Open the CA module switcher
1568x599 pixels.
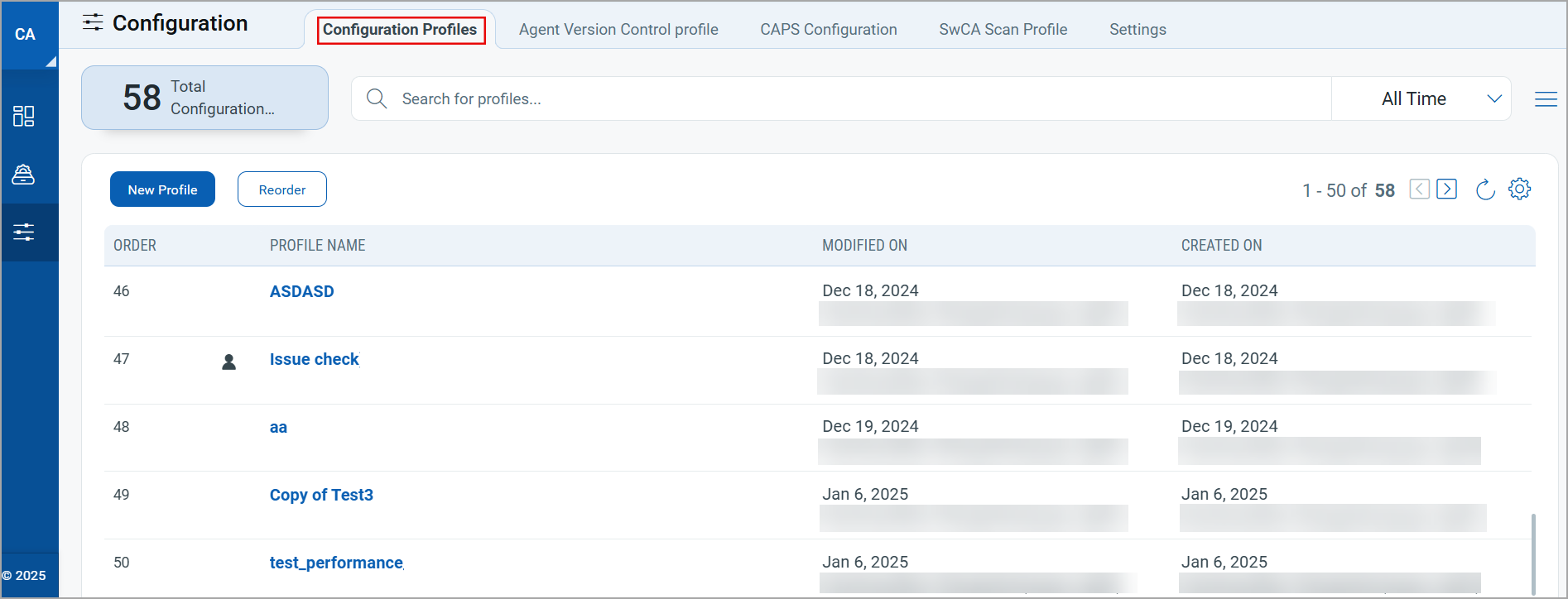click(28, 35)
